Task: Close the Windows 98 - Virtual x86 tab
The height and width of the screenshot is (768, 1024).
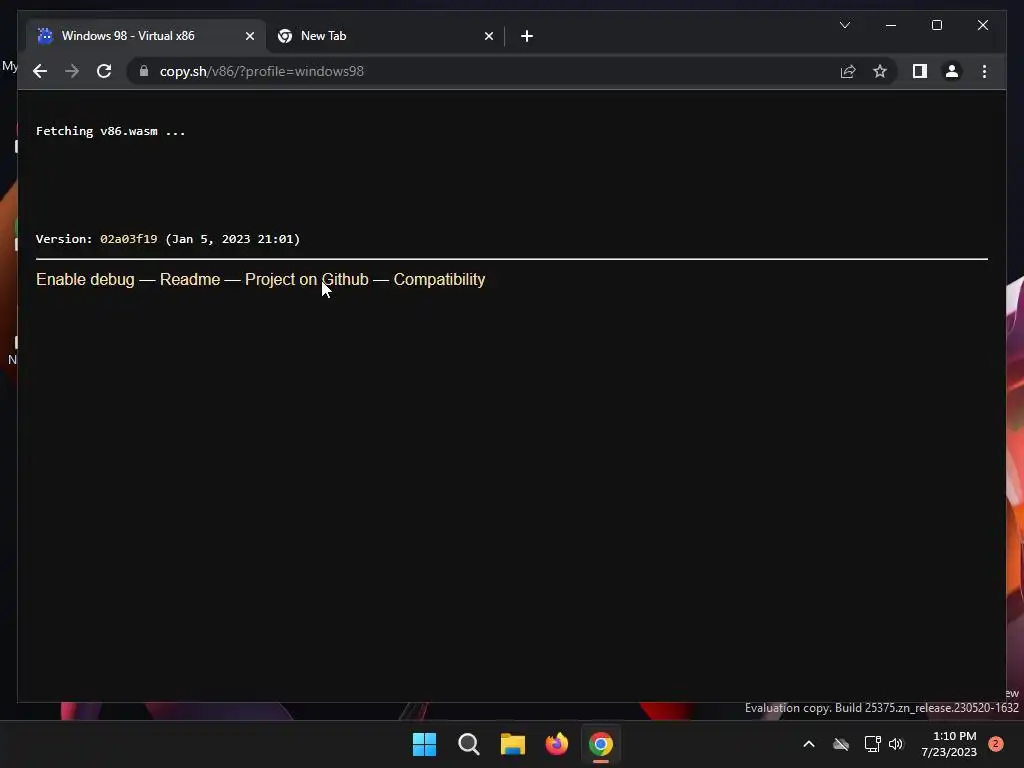Action: 249,36
